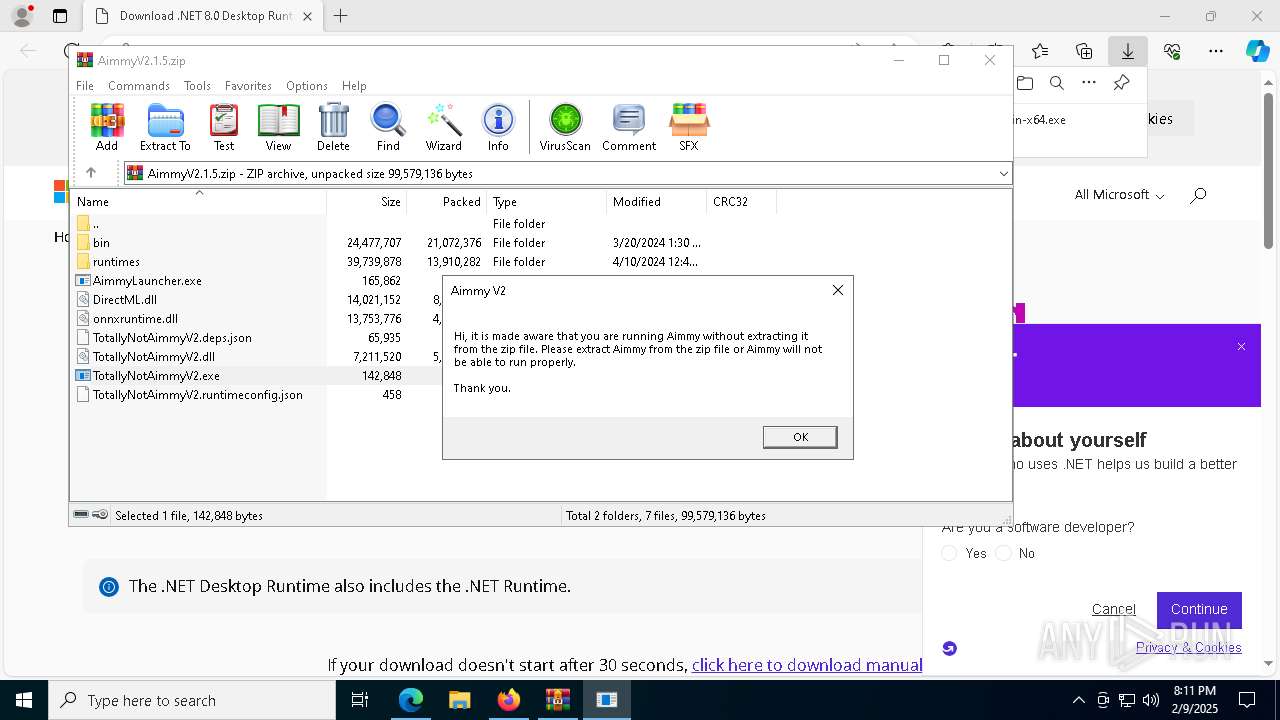Open Firefox from taskbar
The image size is (1280, 720).
(x=509, y=700)
